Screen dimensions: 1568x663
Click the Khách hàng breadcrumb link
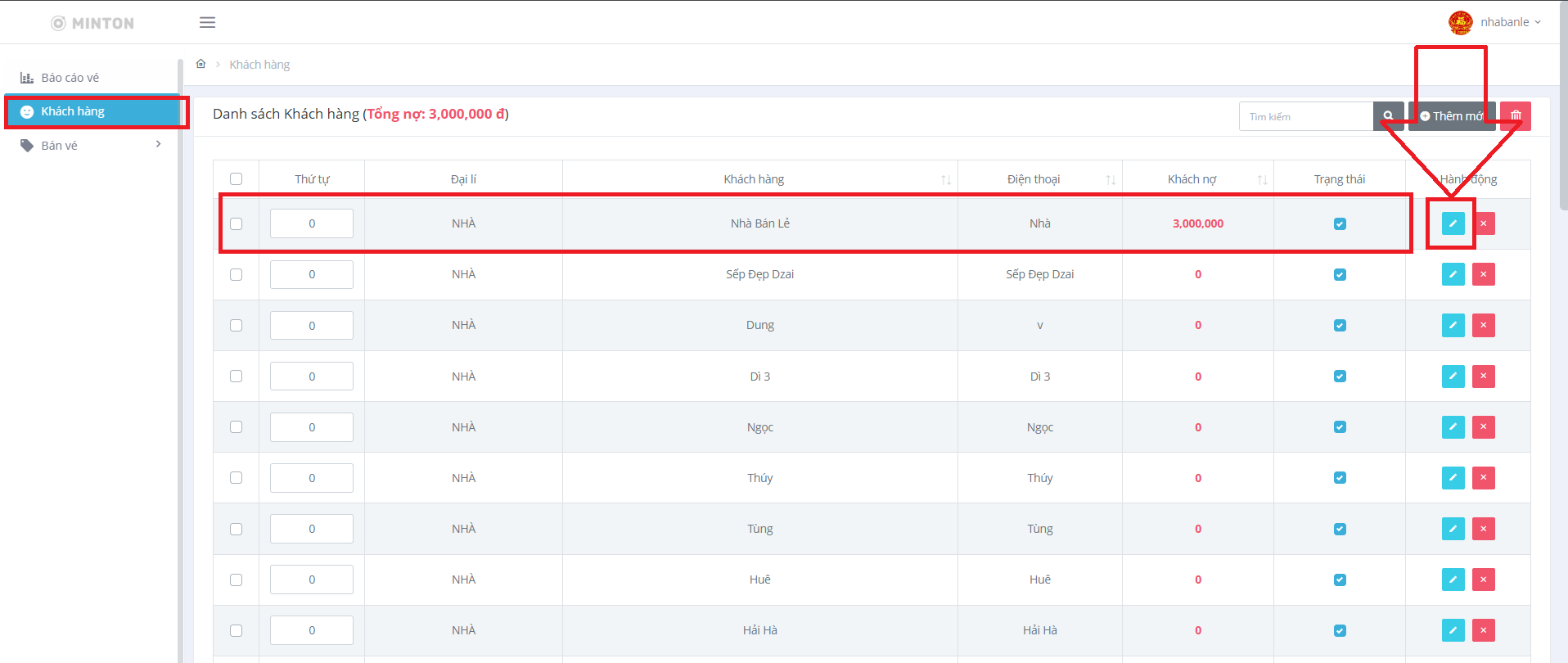pyautogui.click(x=259, y=65)
